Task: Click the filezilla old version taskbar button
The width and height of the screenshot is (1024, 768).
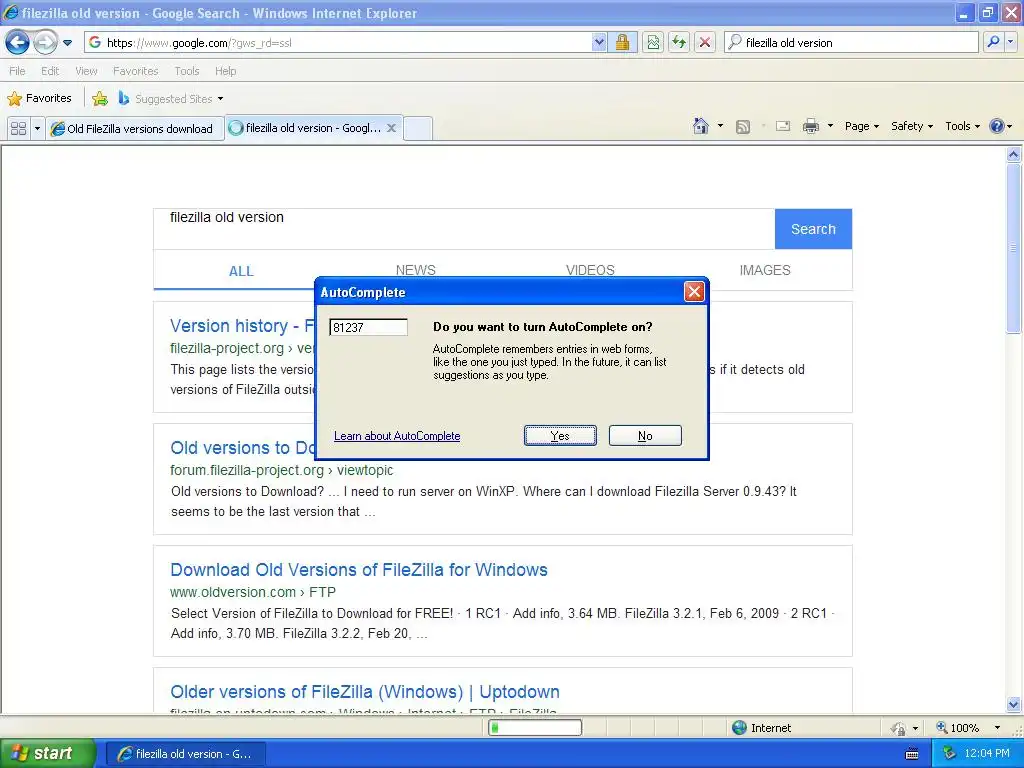Action: coord(186,754)
